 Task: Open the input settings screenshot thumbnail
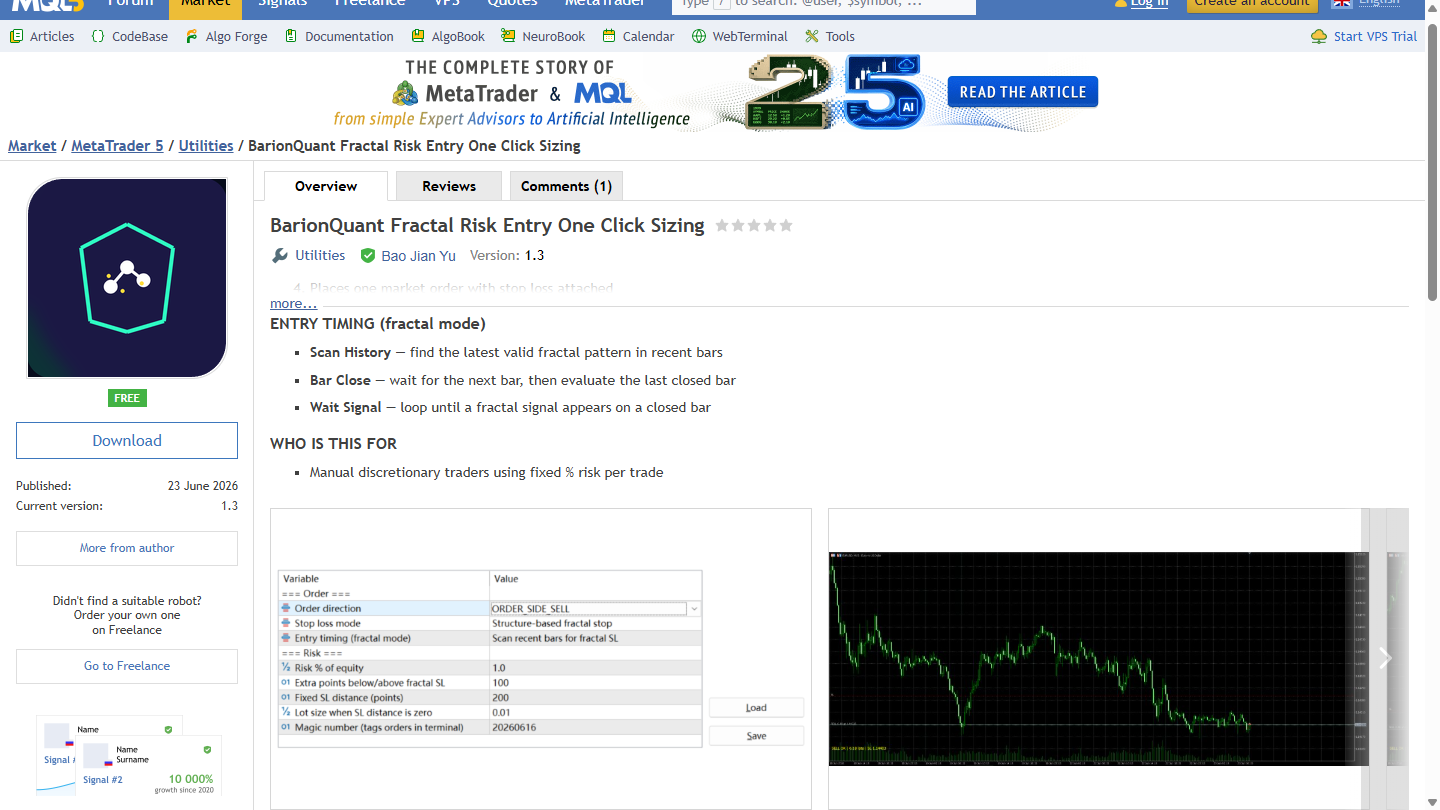pos(541,658)
